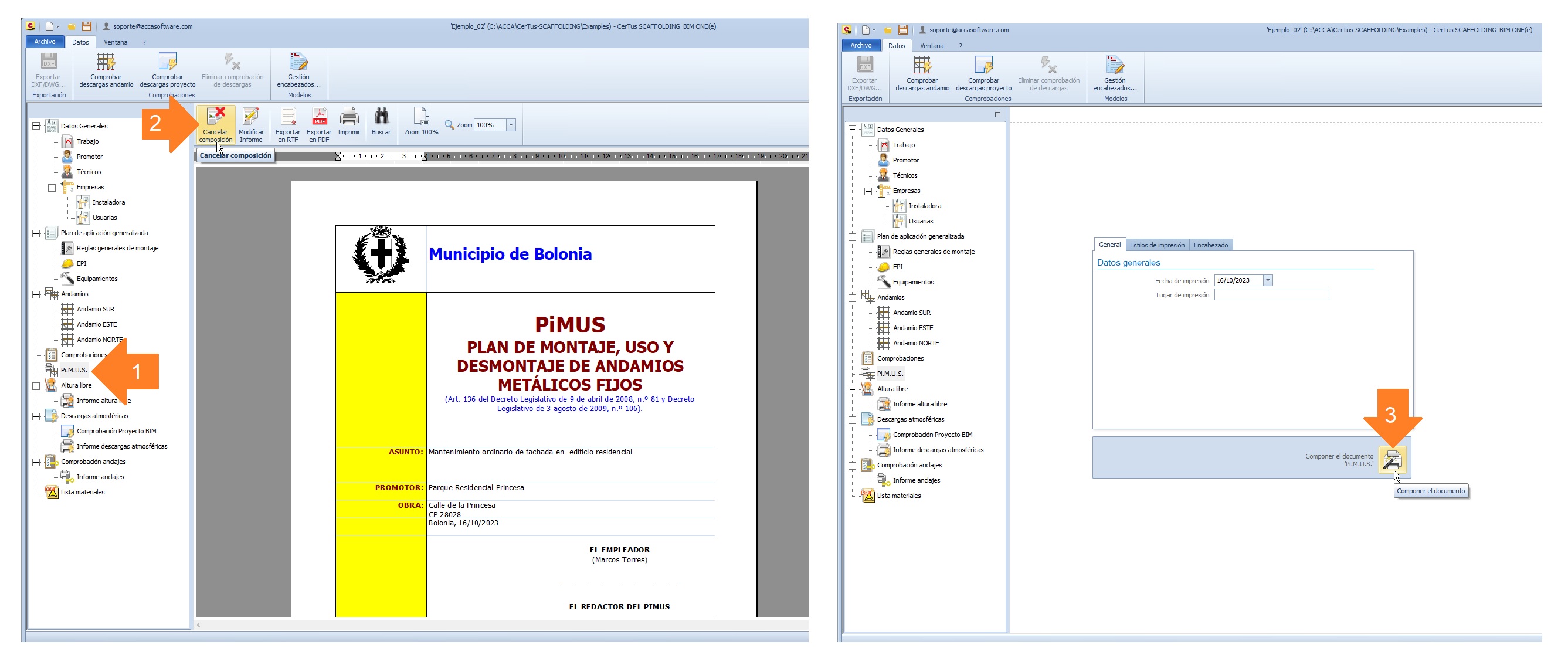This screenshot has height=665, width=1568.
Task: Select Pi.M.U.S. in left window tree
Action: (x=74, y=370)
